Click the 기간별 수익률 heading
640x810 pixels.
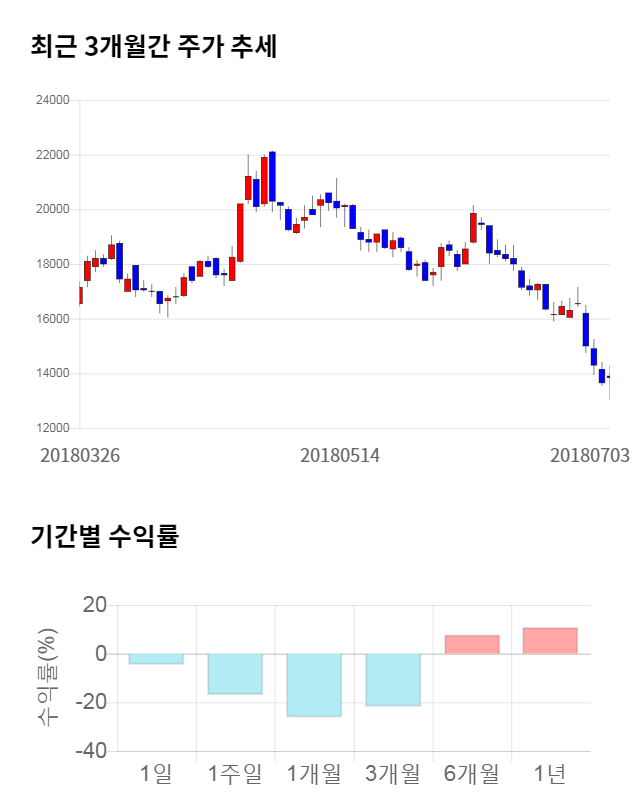click(x=104, y=536)
